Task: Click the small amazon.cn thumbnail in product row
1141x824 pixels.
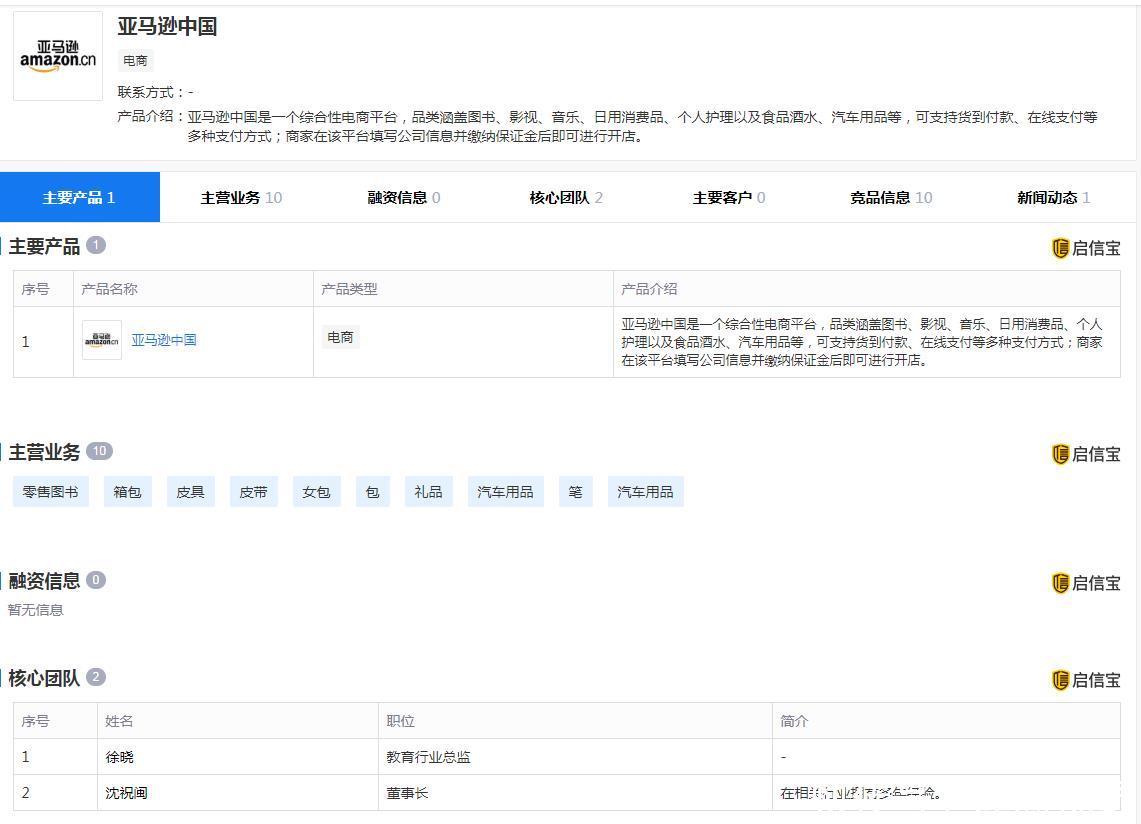Action: 102,340
